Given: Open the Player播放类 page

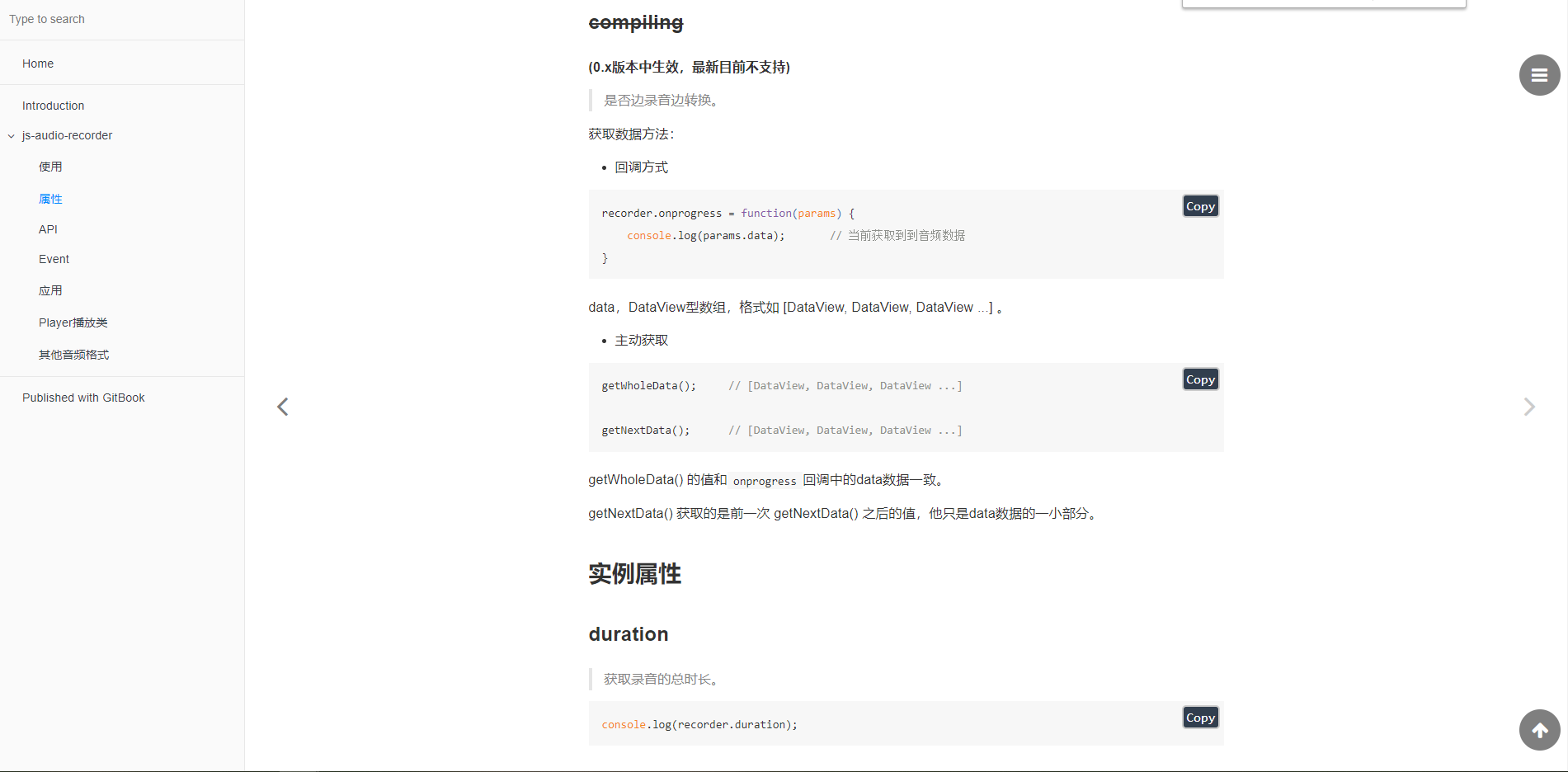Looking at the screenshot, I should point(73,322).
